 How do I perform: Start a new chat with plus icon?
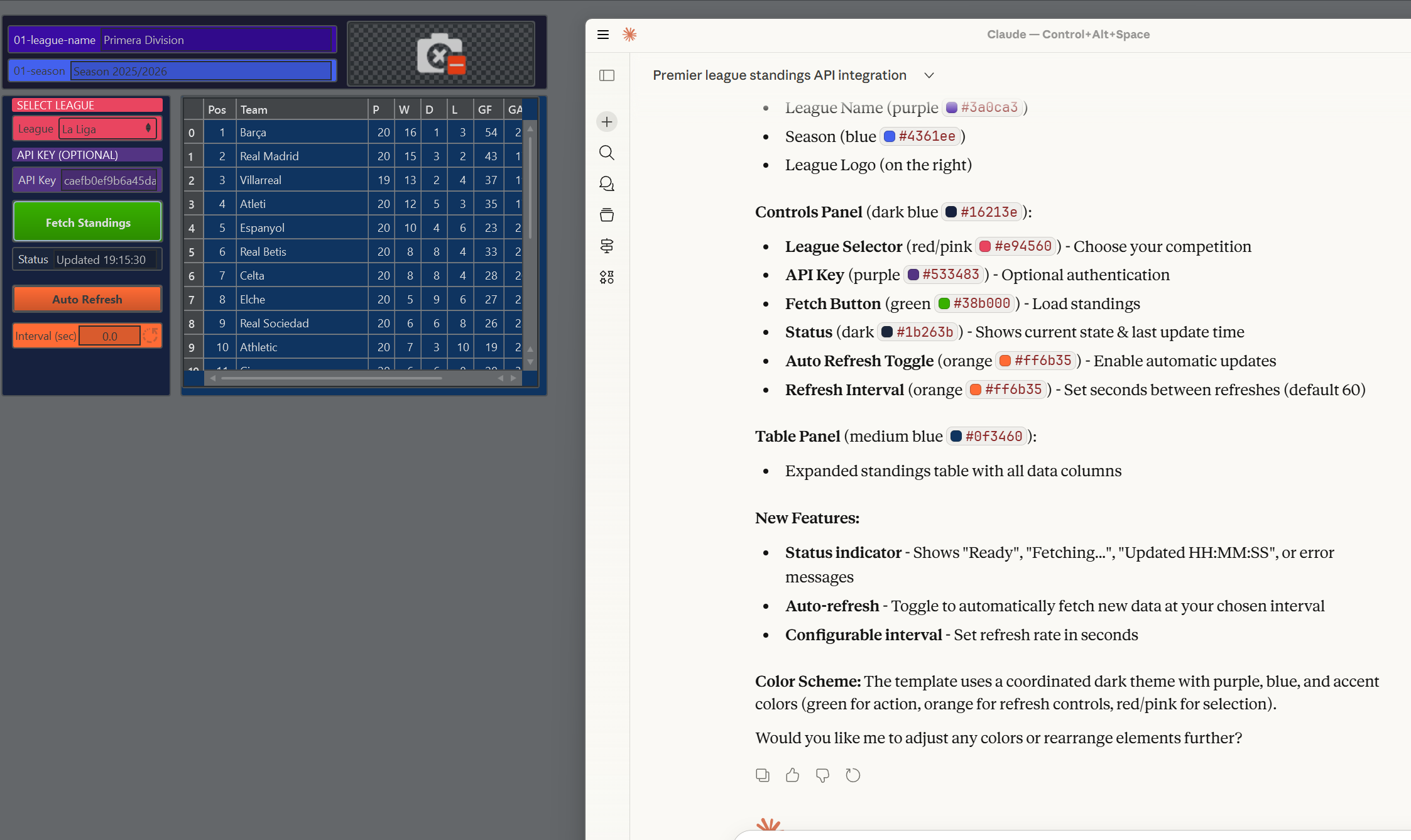607,122
